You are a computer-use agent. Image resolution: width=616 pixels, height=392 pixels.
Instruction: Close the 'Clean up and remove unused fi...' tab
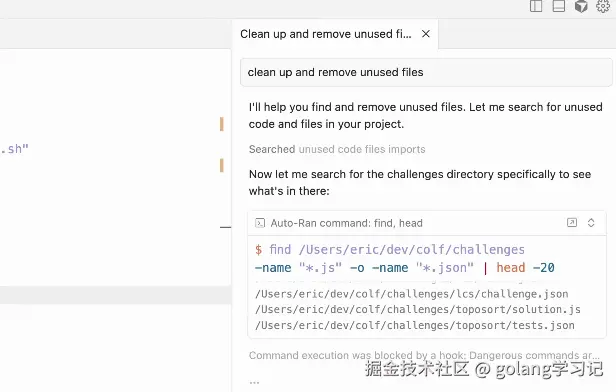click(x=426, y=34)
